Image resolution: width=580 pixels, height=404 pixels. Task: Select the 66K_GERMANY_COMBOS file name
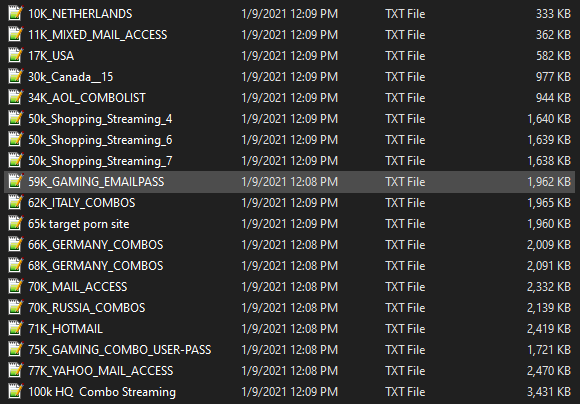95,245
